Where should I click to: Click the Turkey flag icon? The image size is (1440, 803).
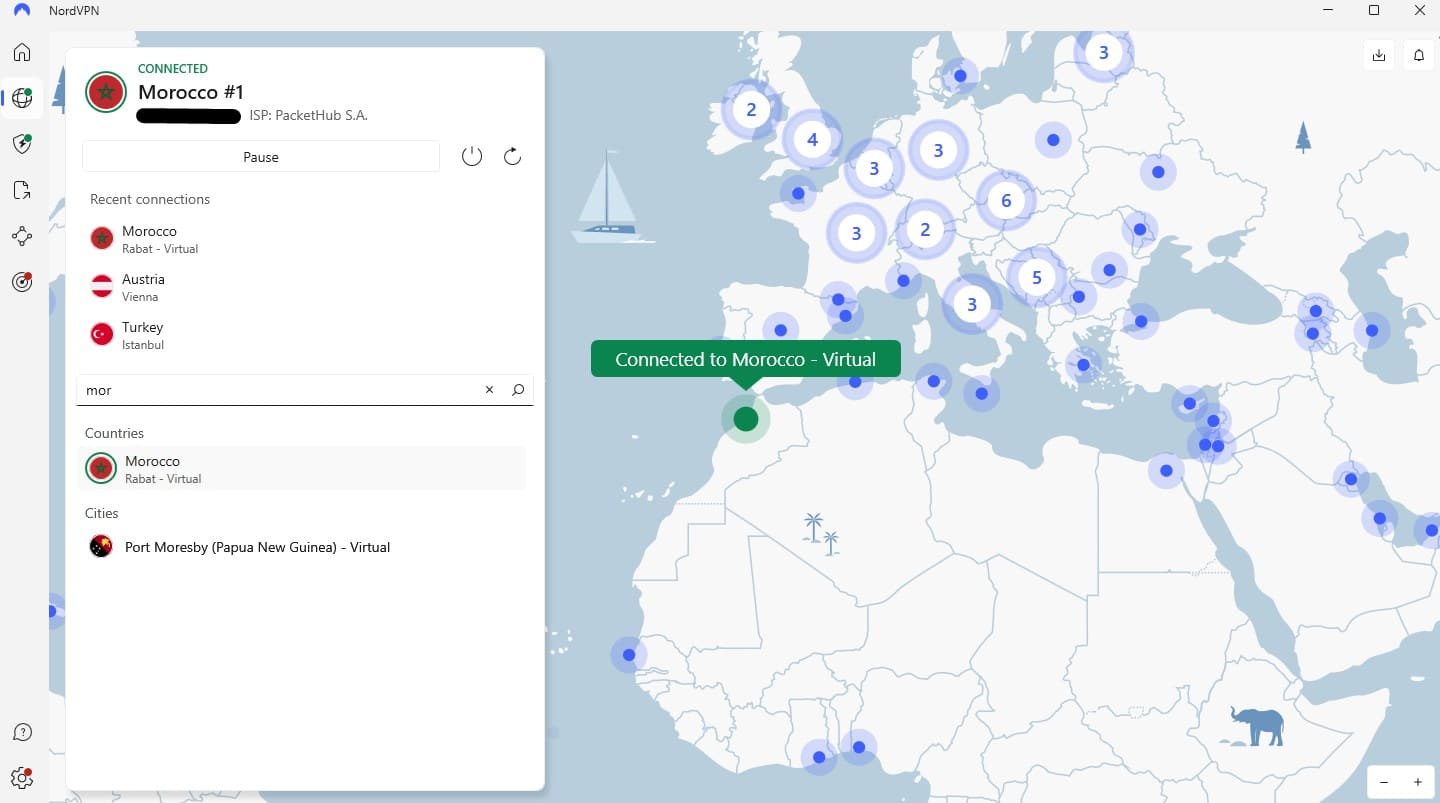tap(102, 334)
